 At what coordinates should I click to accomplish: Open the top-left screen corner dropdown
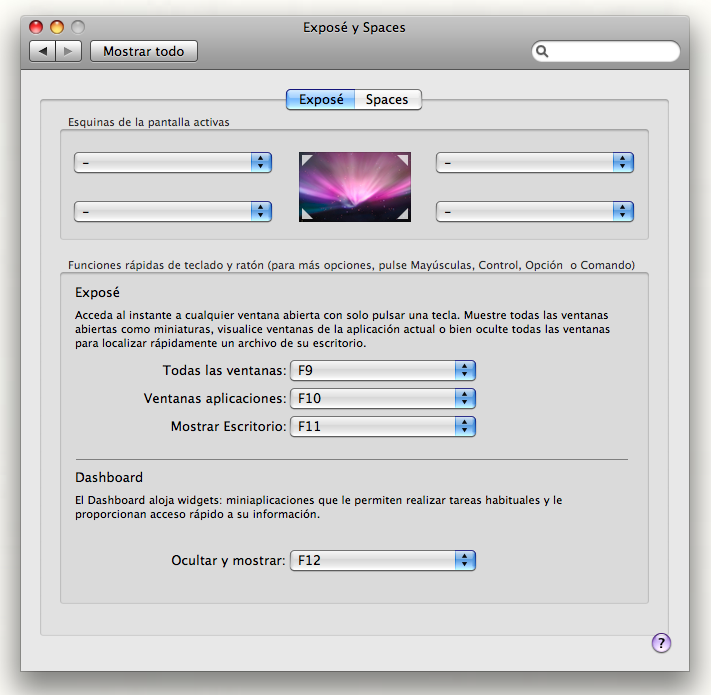173,162
